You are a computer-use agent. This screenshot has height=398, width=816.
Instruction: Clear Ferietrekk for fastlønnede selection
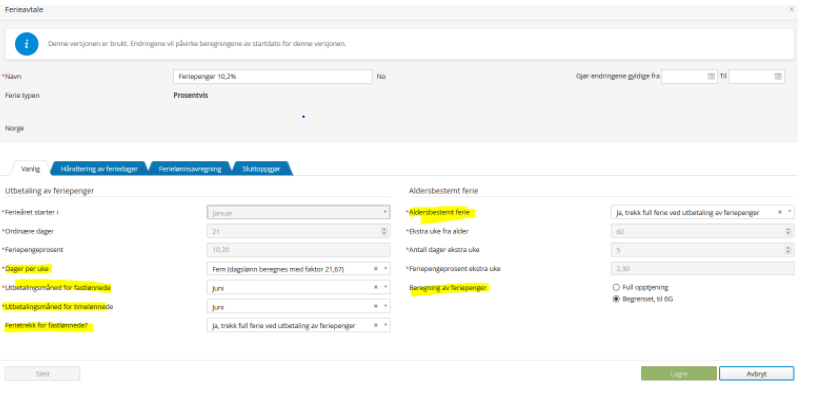(375, 325)
